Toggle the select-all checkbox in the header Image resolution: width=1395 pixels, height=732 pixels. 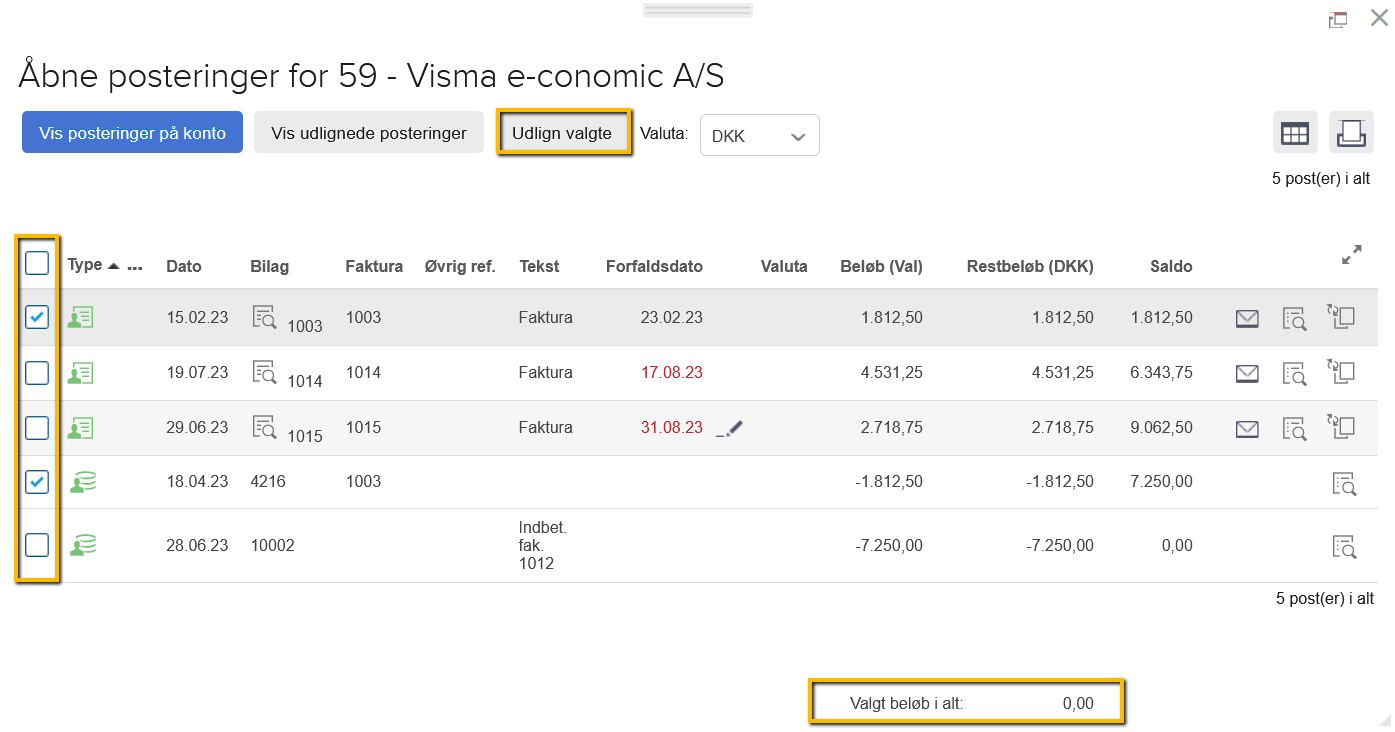click(37, 263)
